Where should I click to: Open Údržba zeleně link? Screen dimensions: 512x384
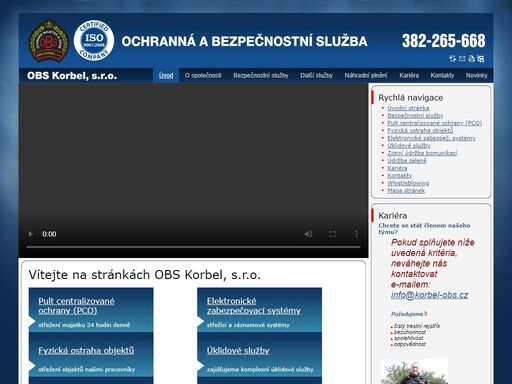(407, 161)
